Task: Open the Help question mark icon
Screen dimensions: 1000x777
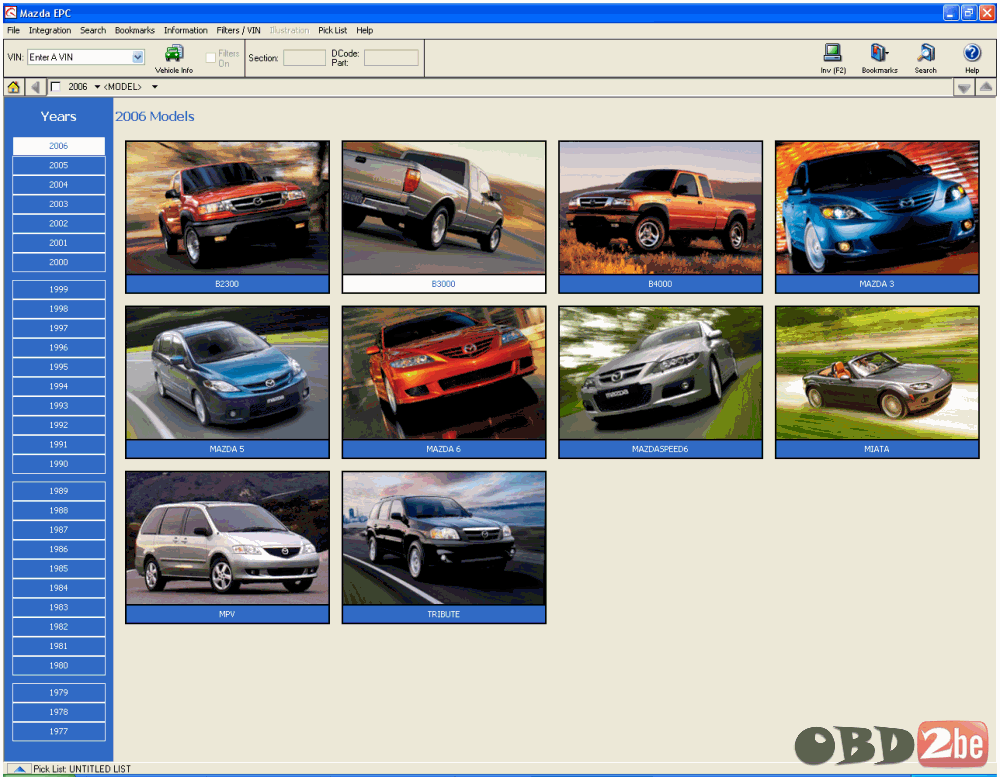Action: coord(972,59)
